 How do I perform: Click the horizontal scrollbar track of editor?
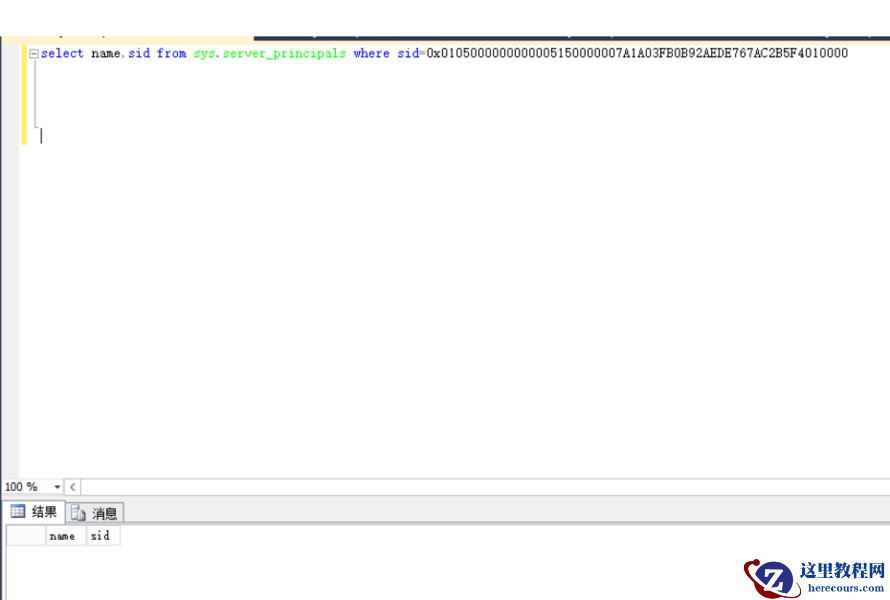(x=485, y=487)
